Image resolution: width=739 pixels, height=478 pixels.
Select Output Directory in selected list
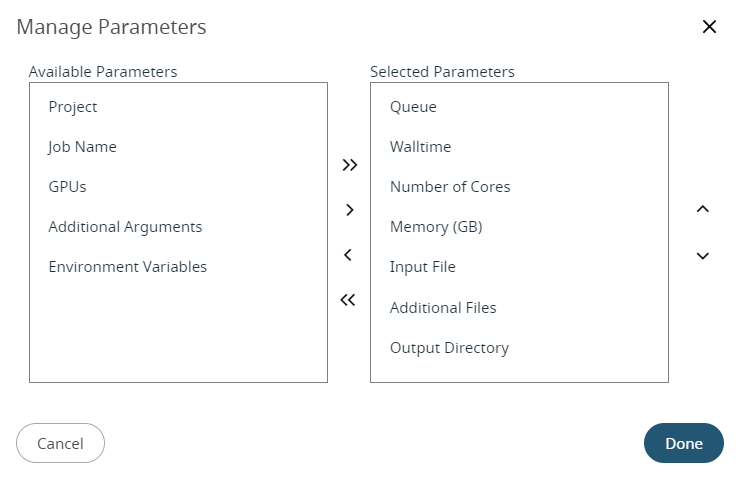(x=449, y=348)
